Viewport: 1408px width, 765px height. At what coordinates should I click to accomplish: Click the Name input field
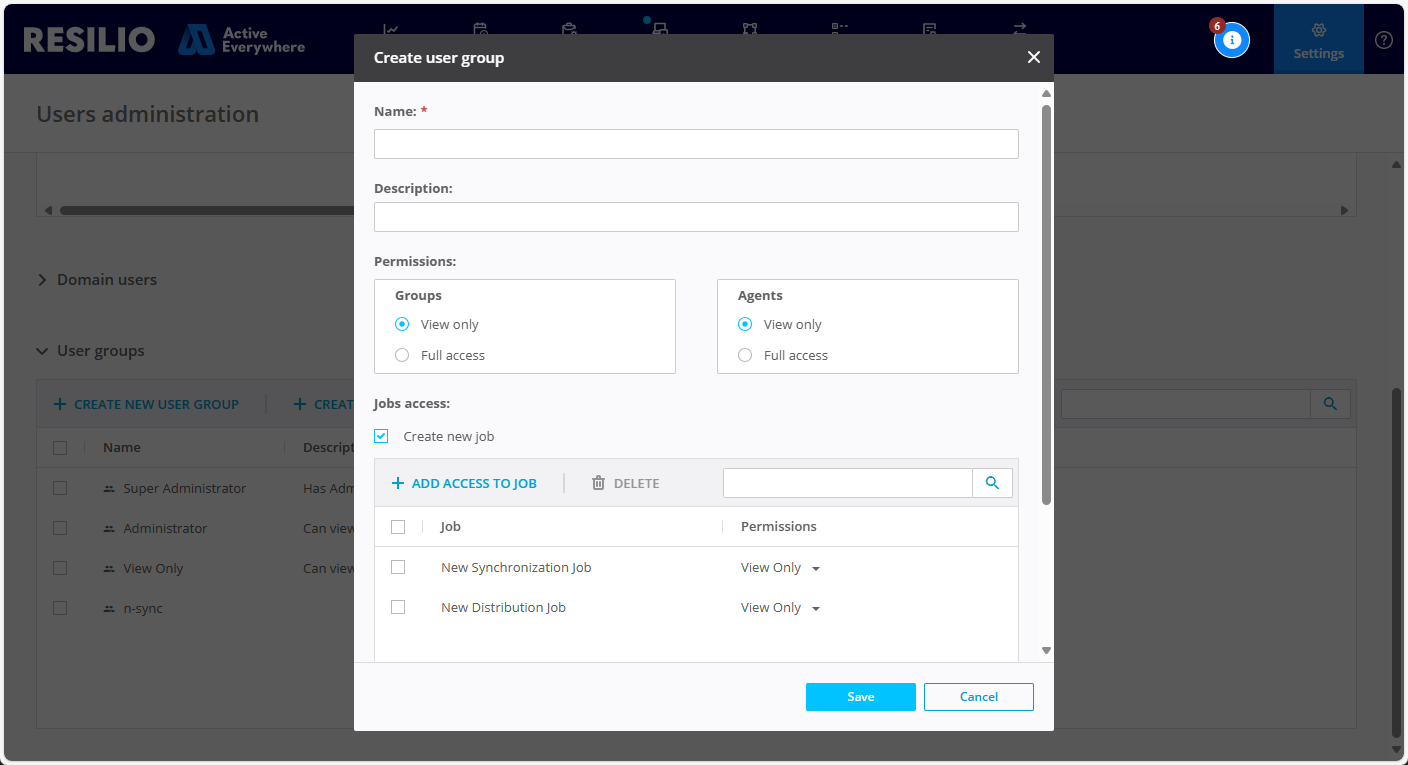click(696, 144)
